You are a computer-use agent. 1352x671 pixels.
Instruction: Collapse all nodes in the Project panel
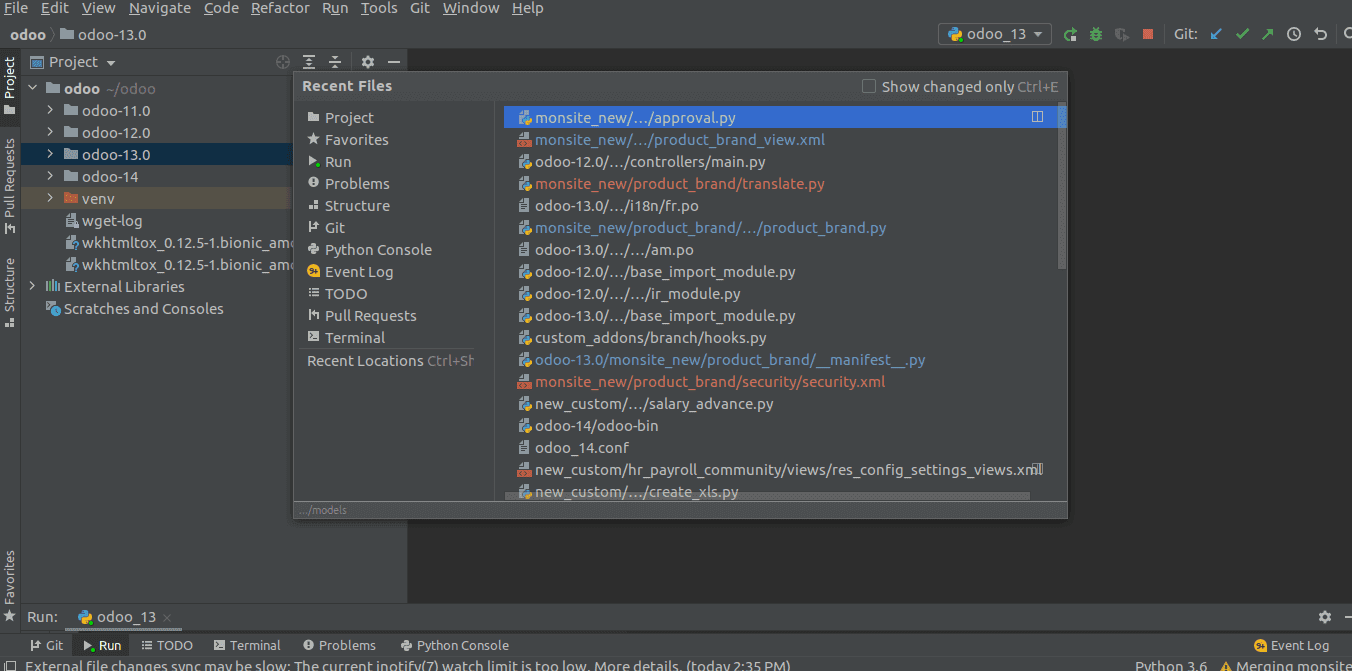pos(335,62)
